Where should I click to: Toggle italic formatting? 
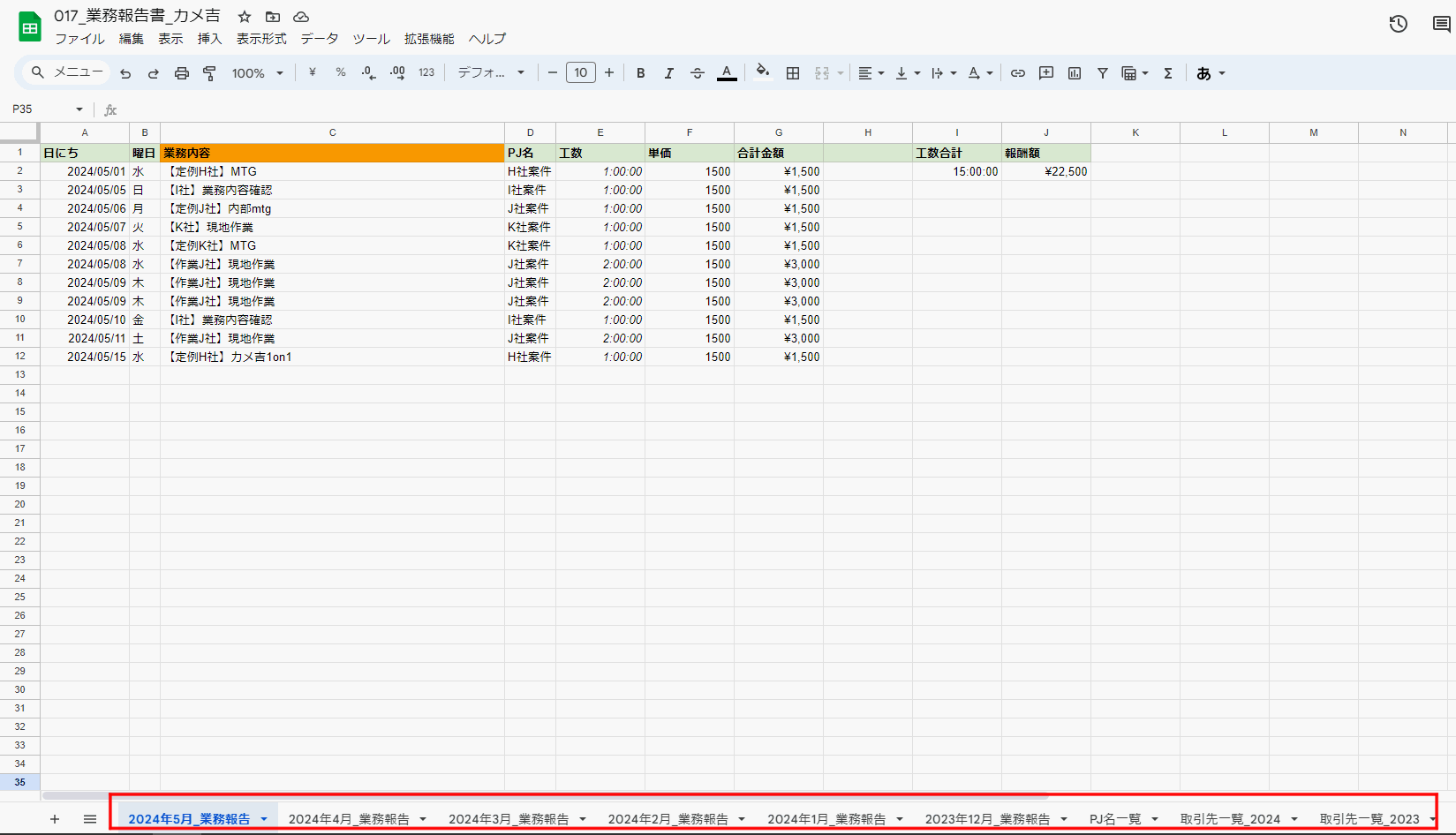669,73
